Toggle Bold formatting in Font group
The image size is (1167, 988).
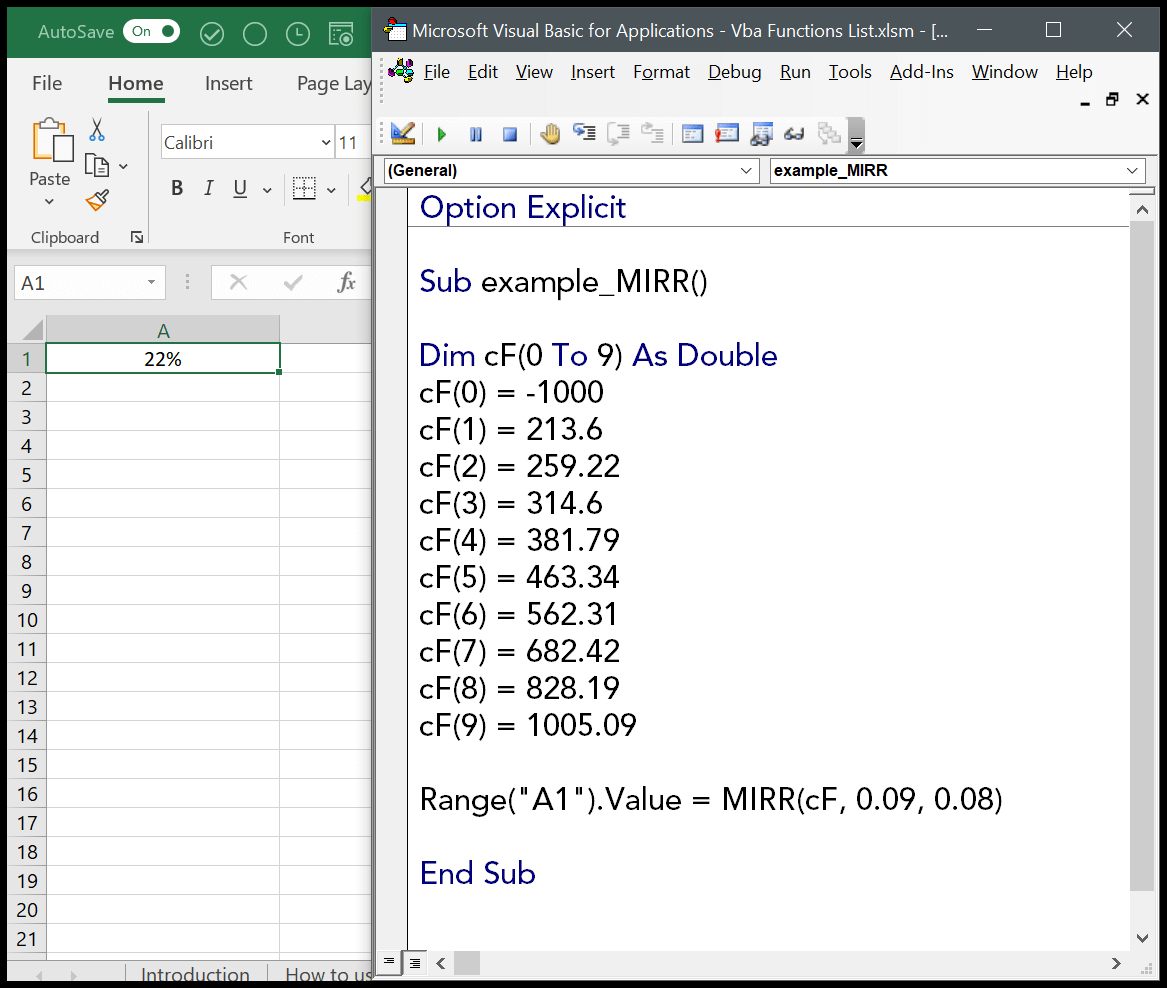177,189
